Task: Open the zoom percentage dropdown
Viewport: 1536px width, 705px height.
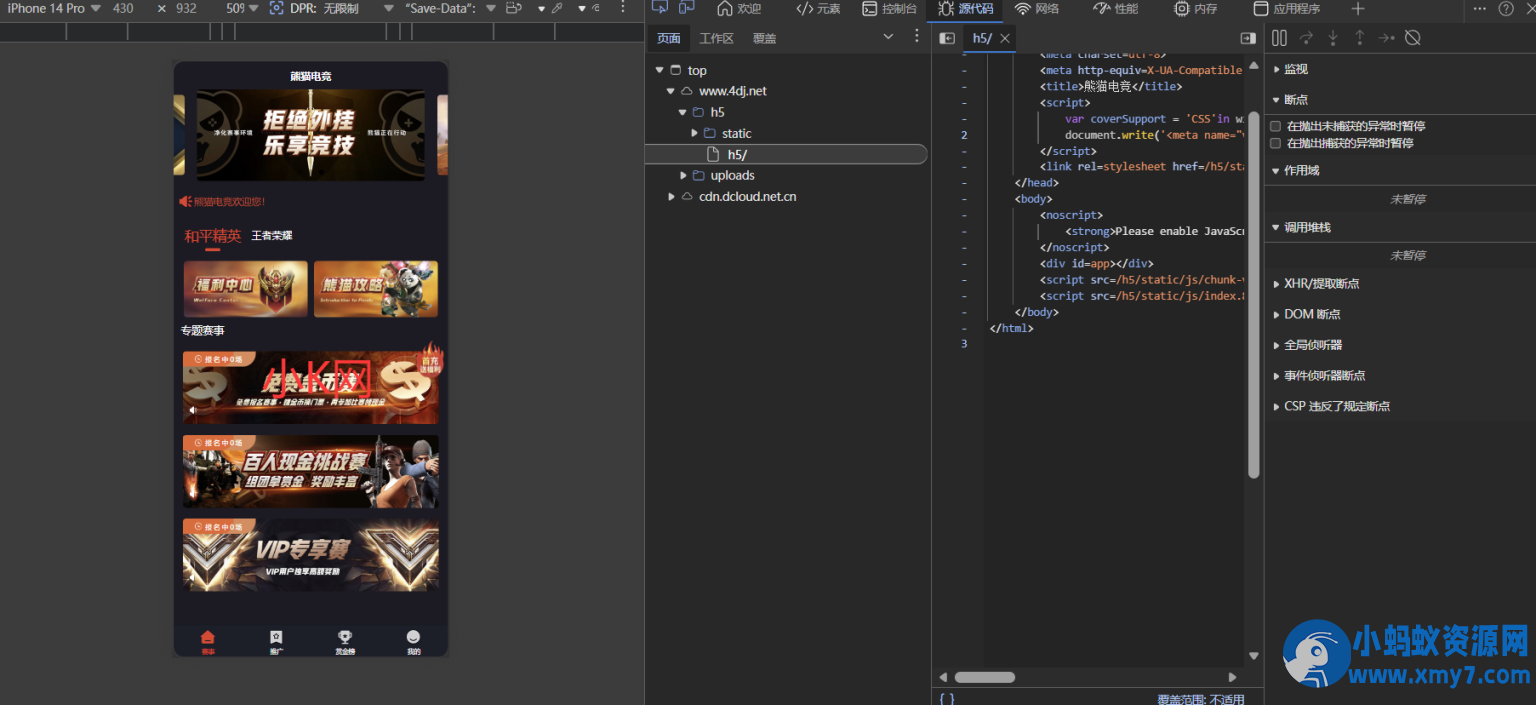Action: coord(241,8)
